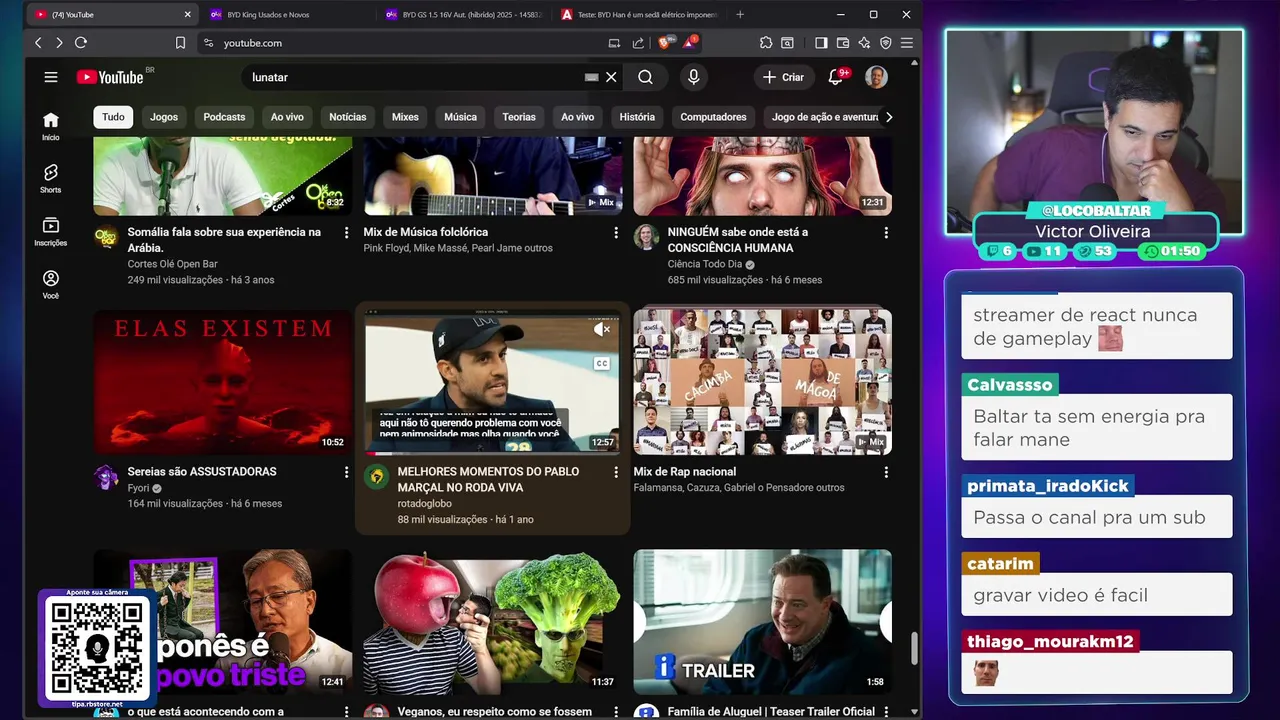Screen dimensions: 1280x720
Task: Go forward in the browser
Action: 59,43
